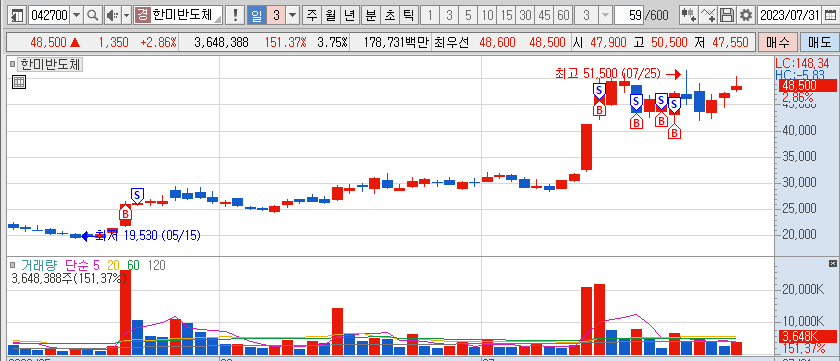Viewport: 840px width, 361px height.
Task: Toggle the left panel collapse icon
Action: 17,16
